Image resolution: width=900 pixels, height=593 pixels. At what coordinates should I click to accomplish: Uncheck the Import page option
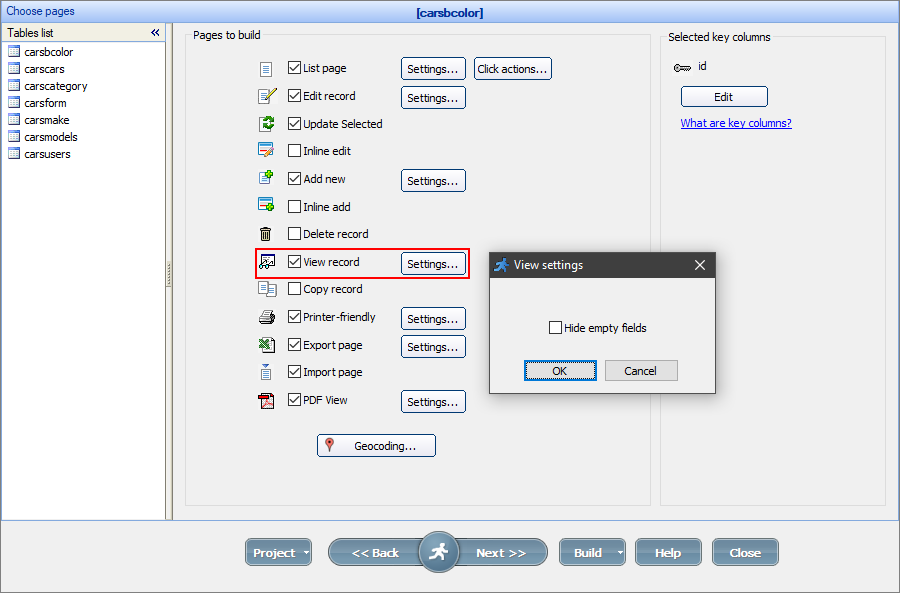click(x=294, y=371)
